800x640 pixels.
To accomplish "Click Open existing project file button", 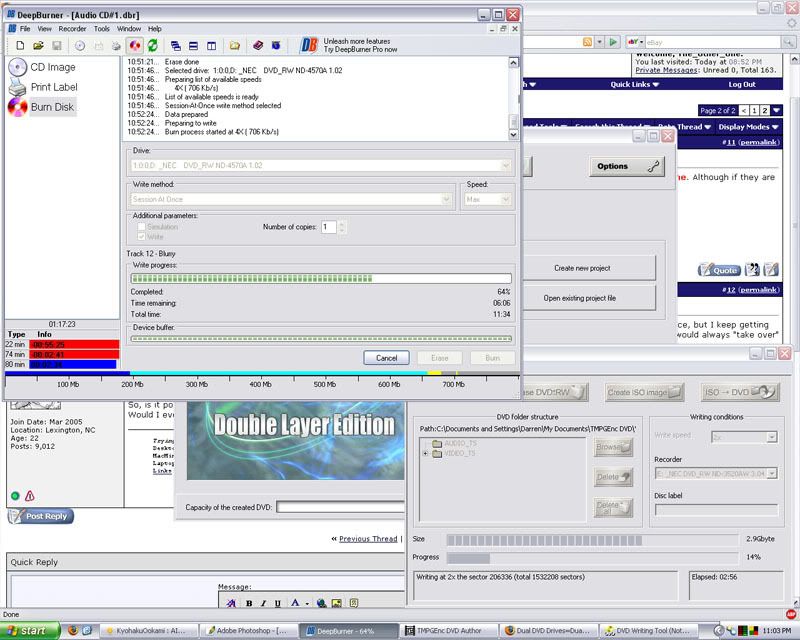I will (580, 298).
